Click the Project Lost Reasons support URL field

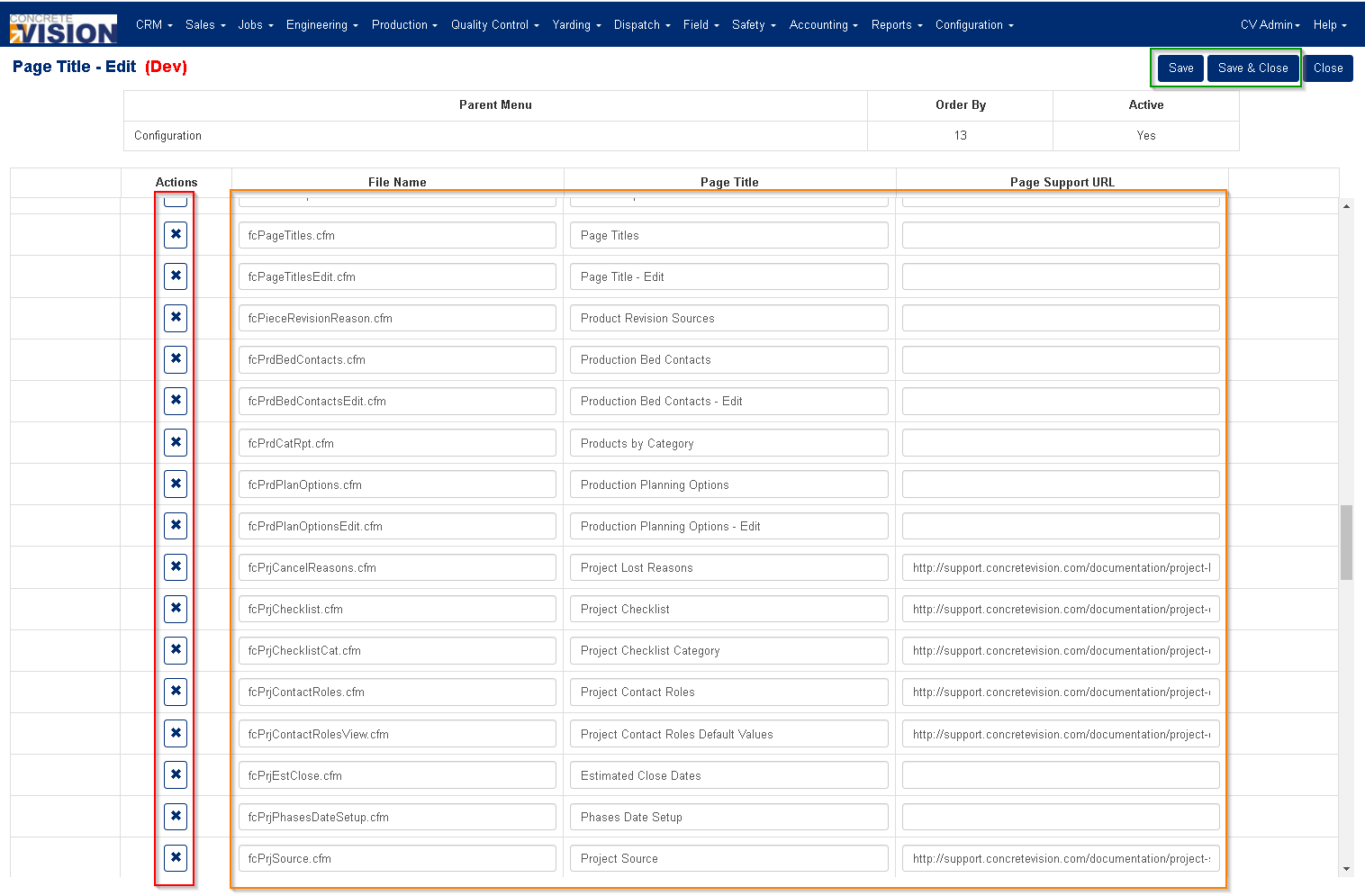coord(1061,567)
